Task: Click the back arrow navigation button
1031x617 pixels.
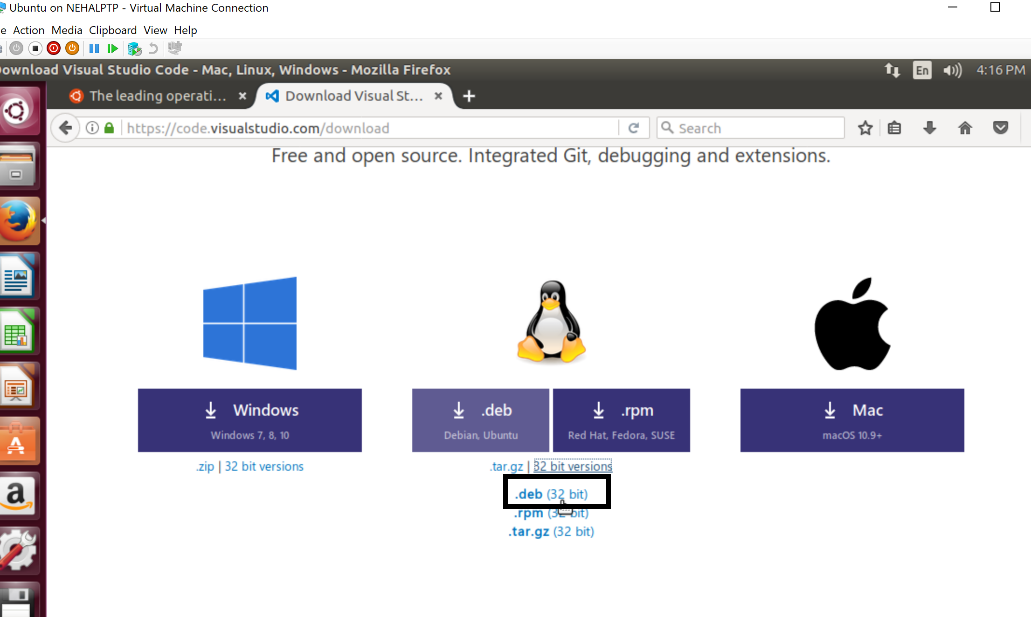Action: 66,128
